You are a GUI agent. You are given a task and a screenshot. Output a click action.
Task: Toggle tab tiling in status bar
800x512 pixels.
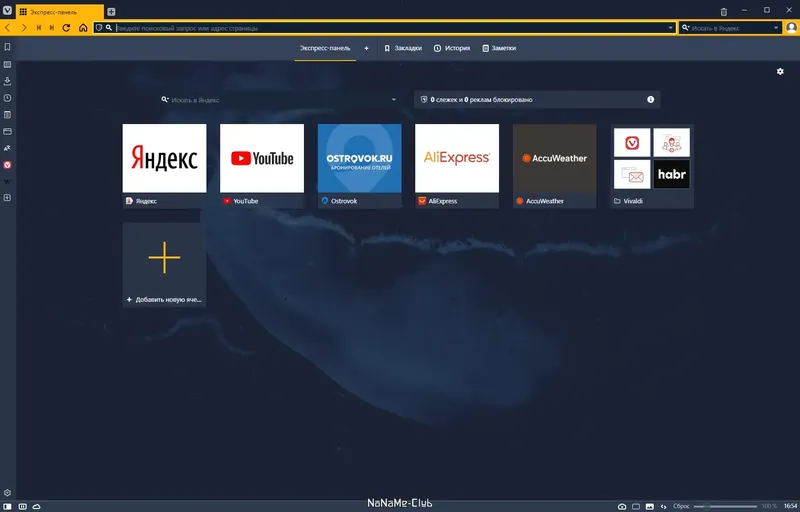[636, 506]
